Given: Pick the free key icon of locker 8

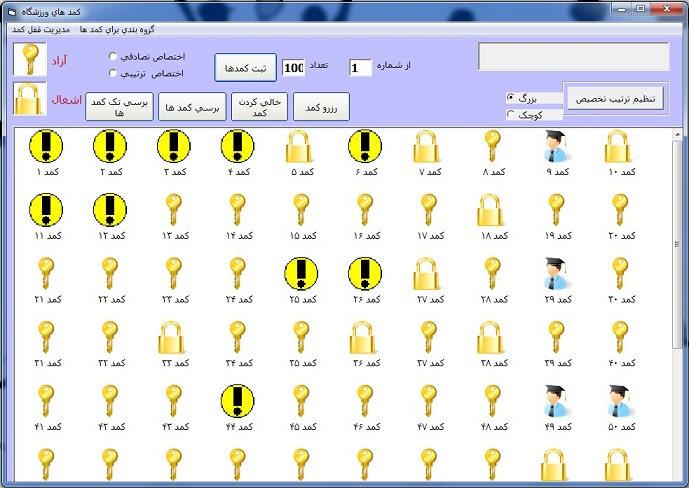Looking at the screenshot, I should coord(492,147).
